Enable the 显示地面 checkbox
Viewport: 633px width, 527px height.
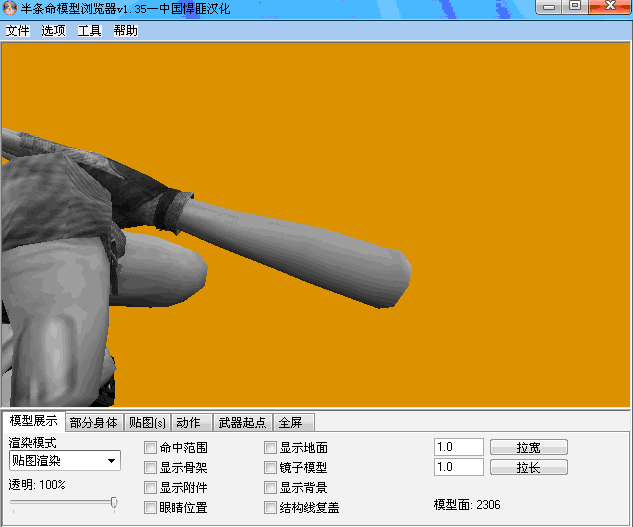pyautogui.click(x=270, y=448)
